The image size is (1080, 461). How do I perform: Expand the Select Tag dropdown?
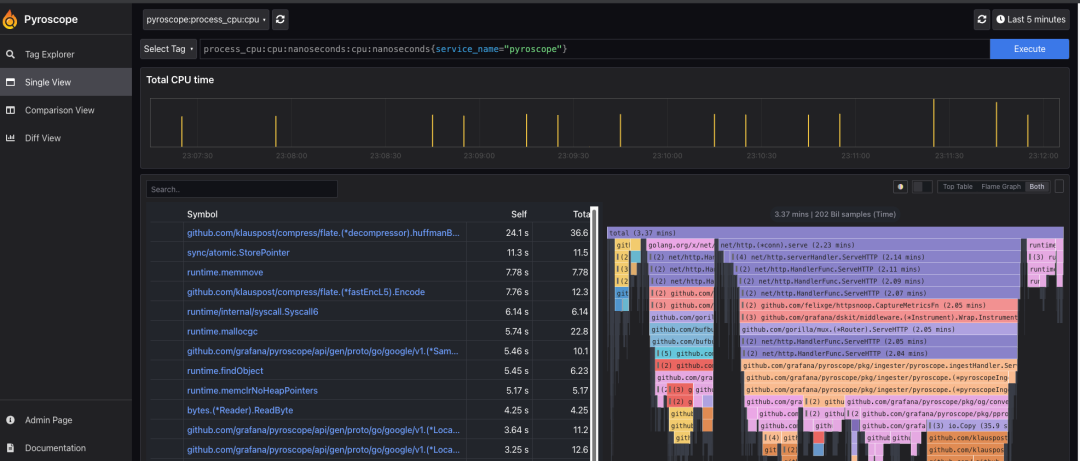pyautogui.click(x=169, y=49)
